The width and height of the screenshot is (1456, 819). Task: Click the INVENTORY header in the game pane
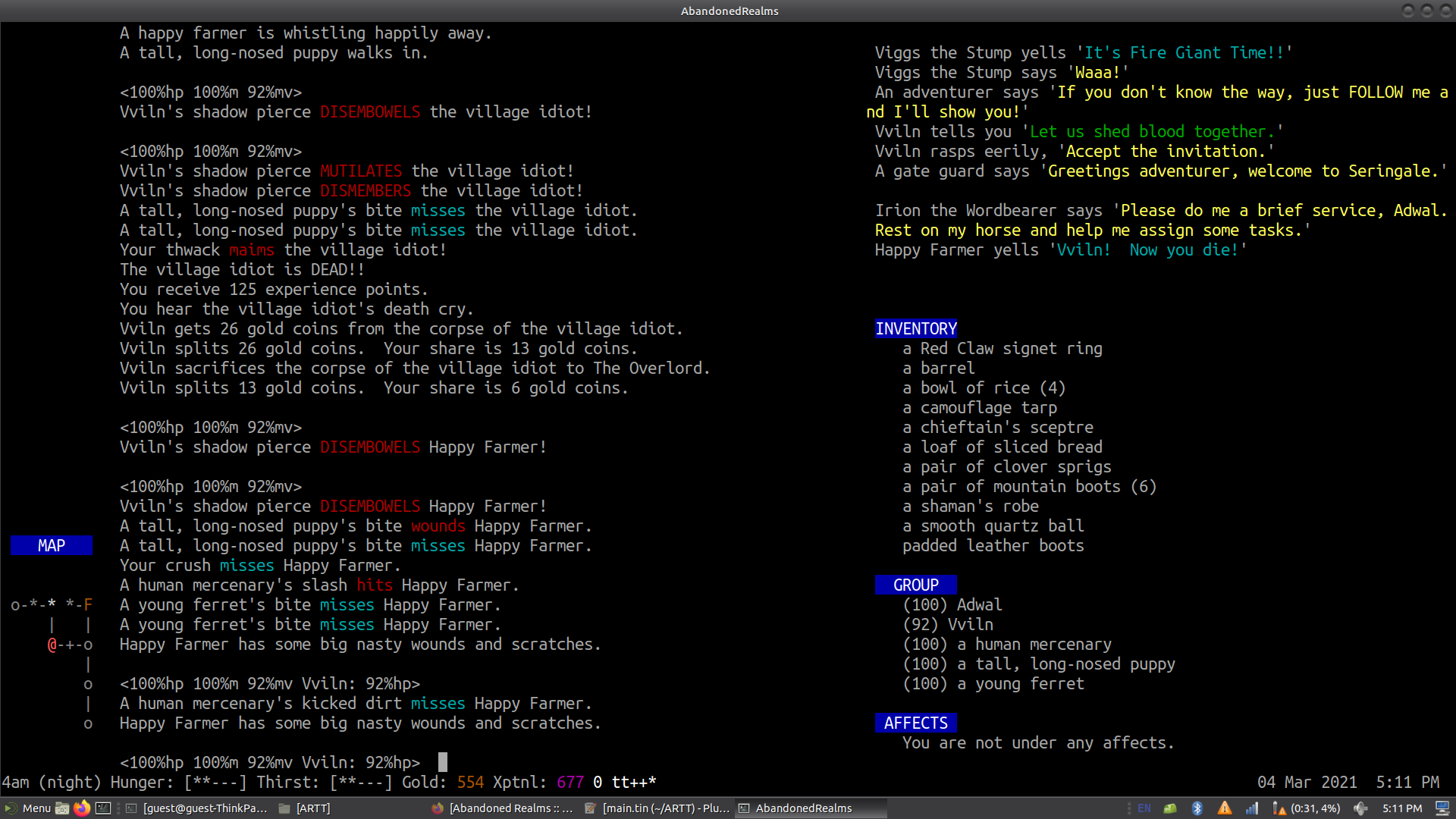point(915,328)
